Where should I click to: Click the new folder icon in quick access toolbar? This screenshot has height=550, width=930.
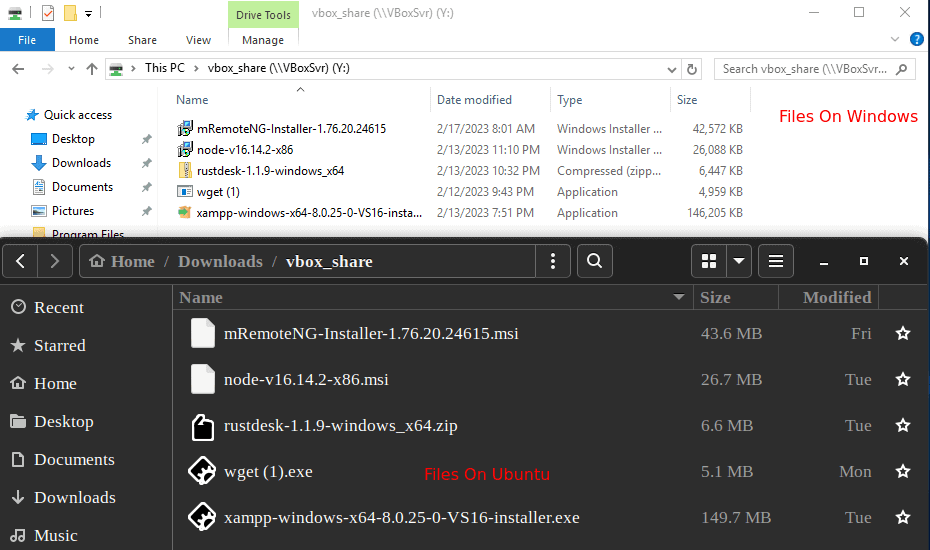(70, 12)
